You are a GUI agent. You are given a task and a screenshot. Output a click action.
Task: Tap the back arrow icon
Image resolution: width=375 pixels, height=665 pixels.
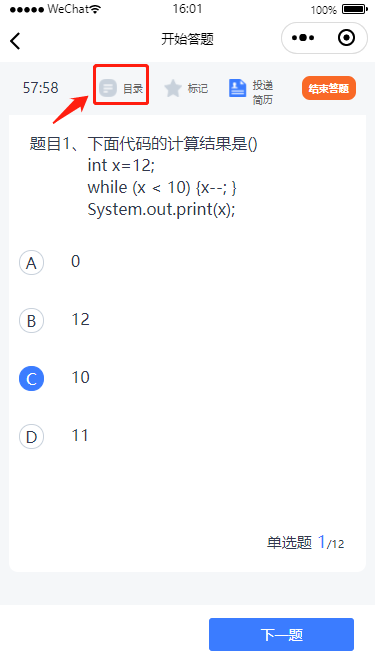tap(15, 41)
